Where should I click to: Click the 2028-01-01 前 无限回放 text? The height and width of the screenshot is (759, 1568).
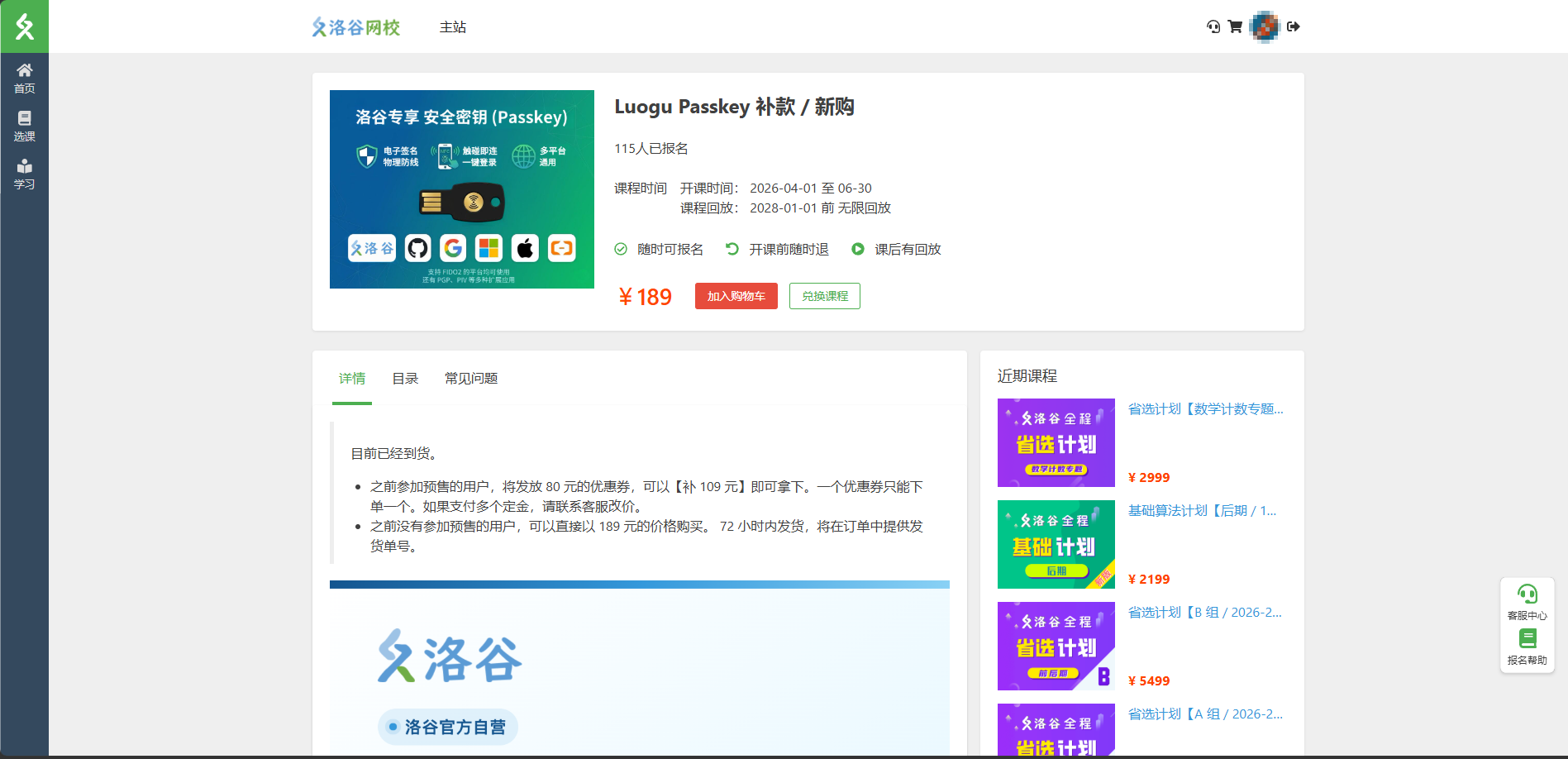click(821, 208)
